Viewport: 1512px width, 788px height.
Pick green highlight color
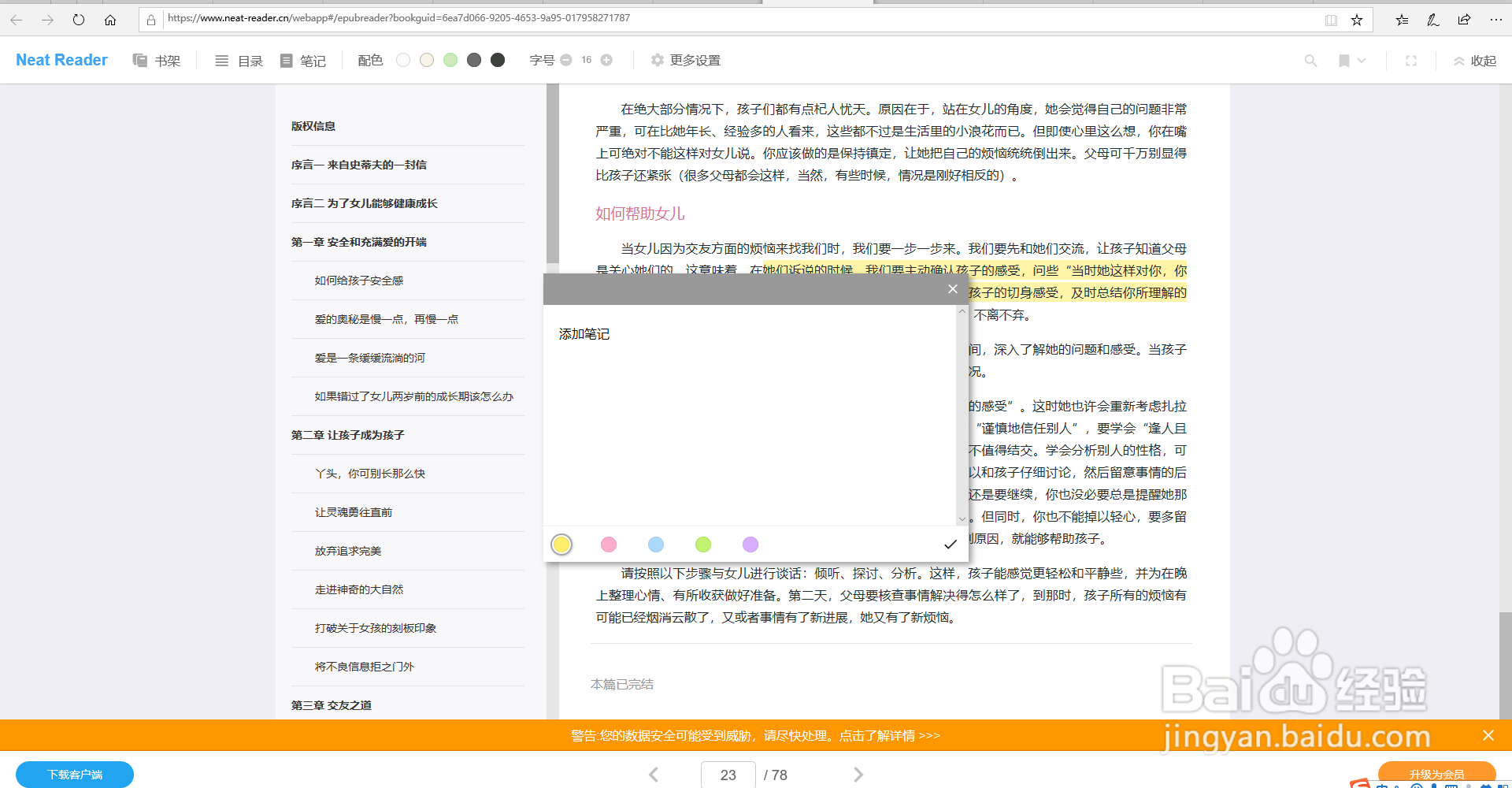(703, 545)
